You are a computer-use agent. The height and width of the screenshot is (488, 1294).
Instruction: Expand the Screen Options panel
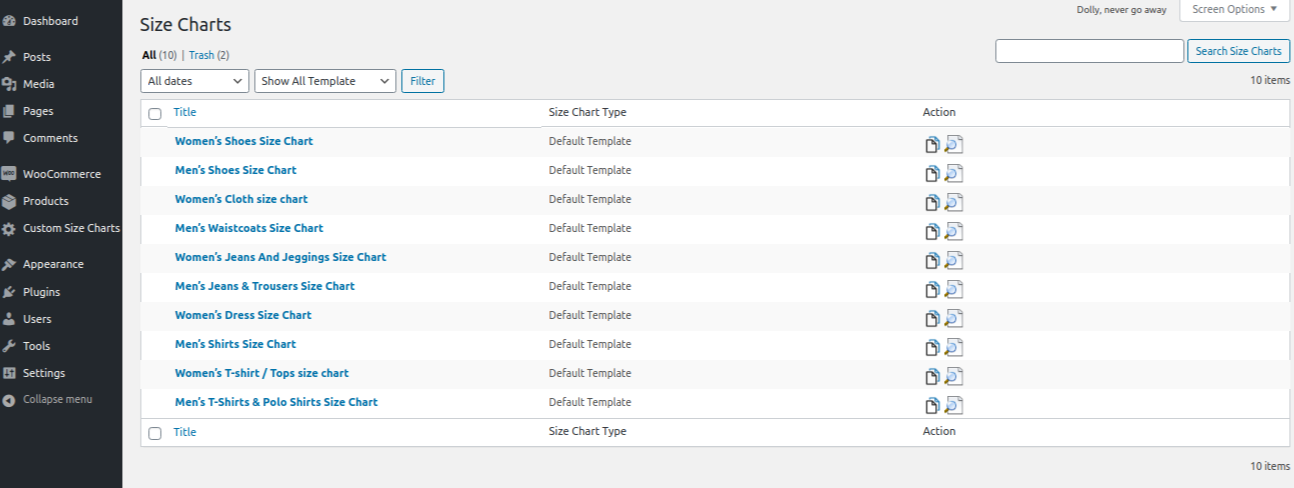pyautogui.click(x=1234, y=10)
